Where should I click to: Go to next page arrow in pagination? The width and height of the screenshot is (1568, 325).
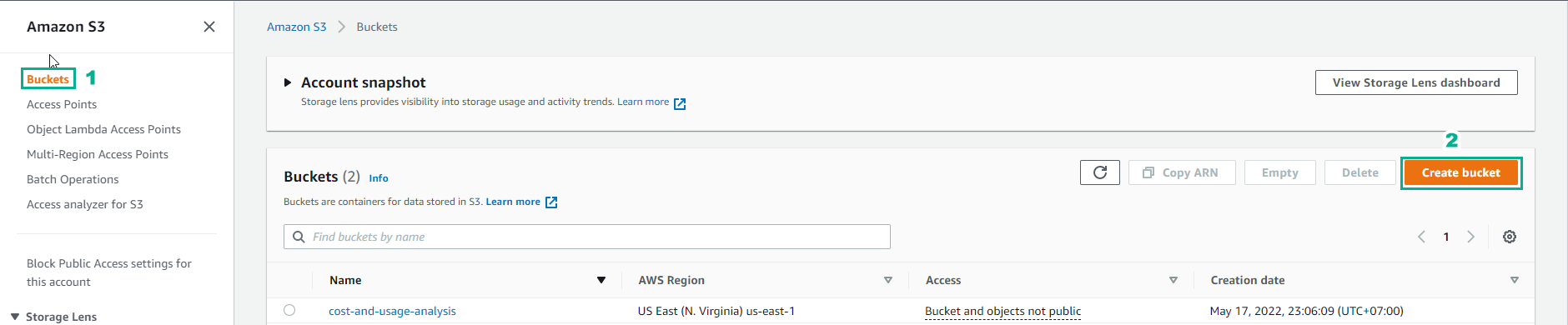pos(1471,237)
